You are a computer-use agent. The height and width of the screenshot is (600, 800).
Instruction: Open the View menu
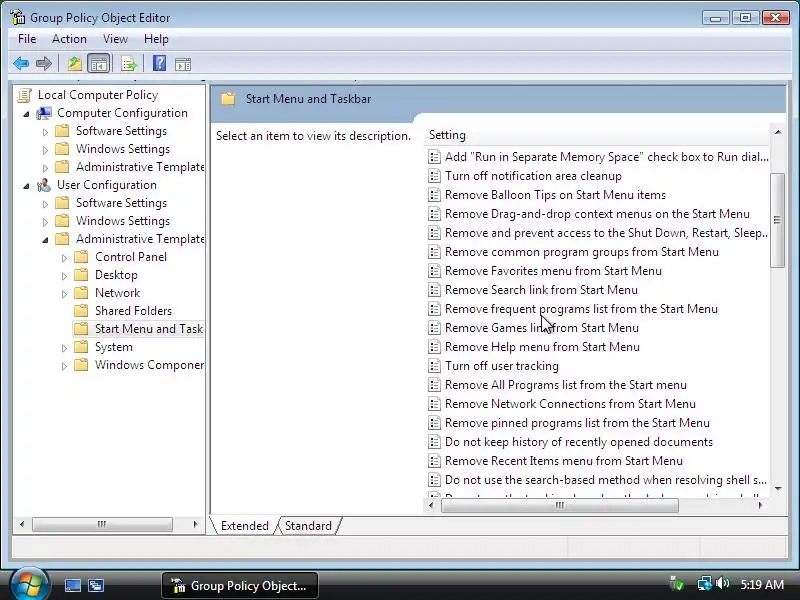coord(115,39)
